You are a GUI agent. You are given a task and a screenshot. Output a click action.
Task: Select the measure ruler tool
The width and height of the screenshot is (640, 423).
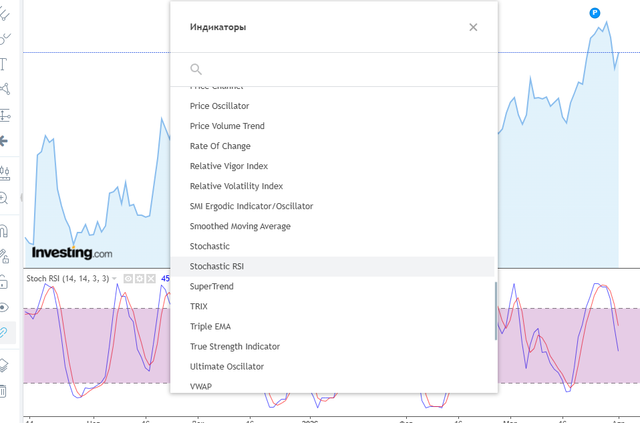point(4,116)
